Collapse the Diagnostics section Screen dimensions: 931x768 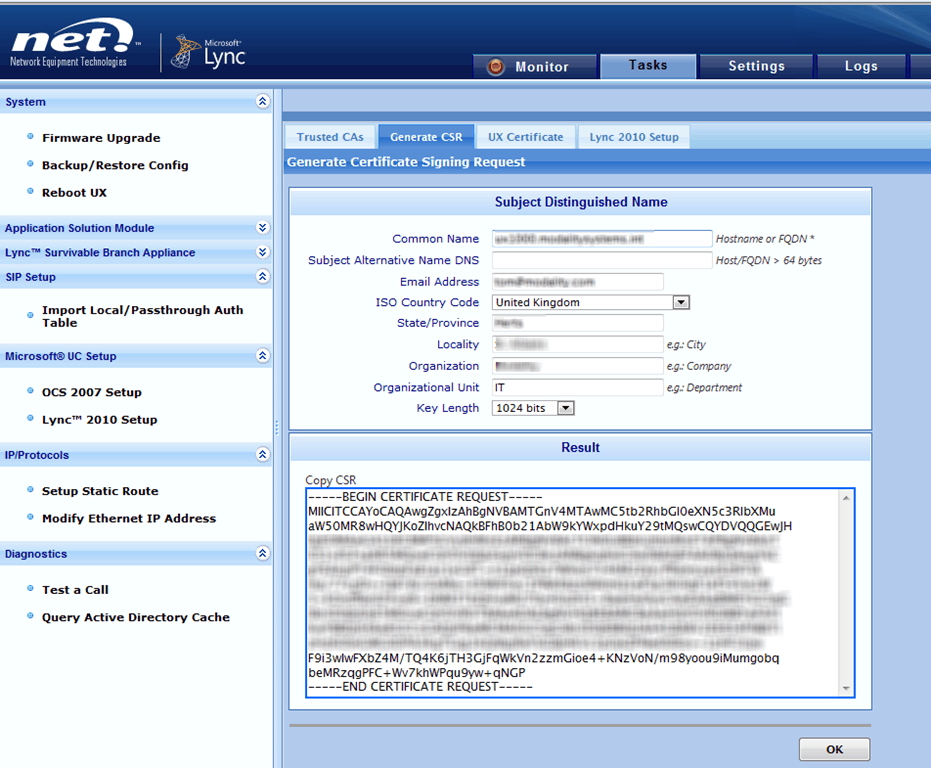pos(262,553)
